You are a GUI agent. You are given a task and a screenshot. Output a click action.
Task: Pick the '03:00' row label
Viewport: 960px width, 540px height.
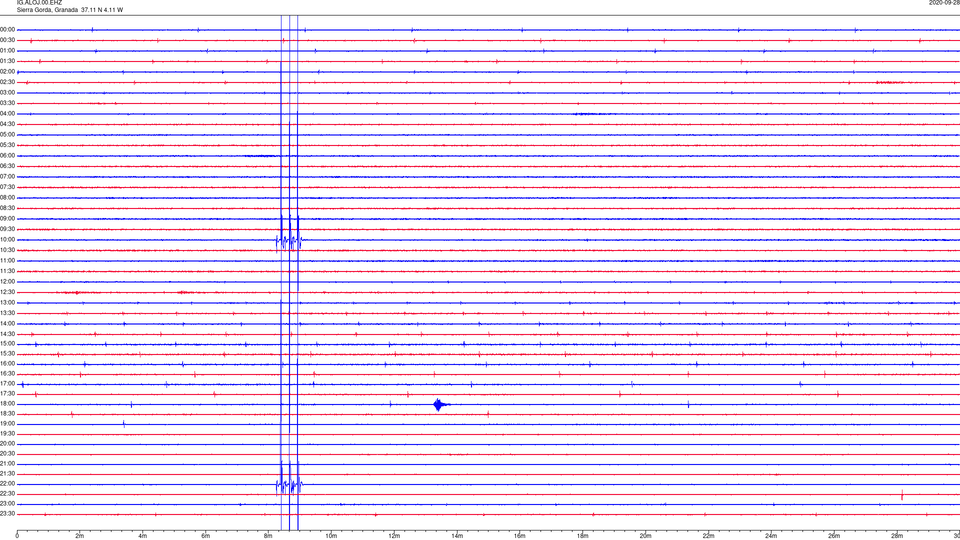7,92
